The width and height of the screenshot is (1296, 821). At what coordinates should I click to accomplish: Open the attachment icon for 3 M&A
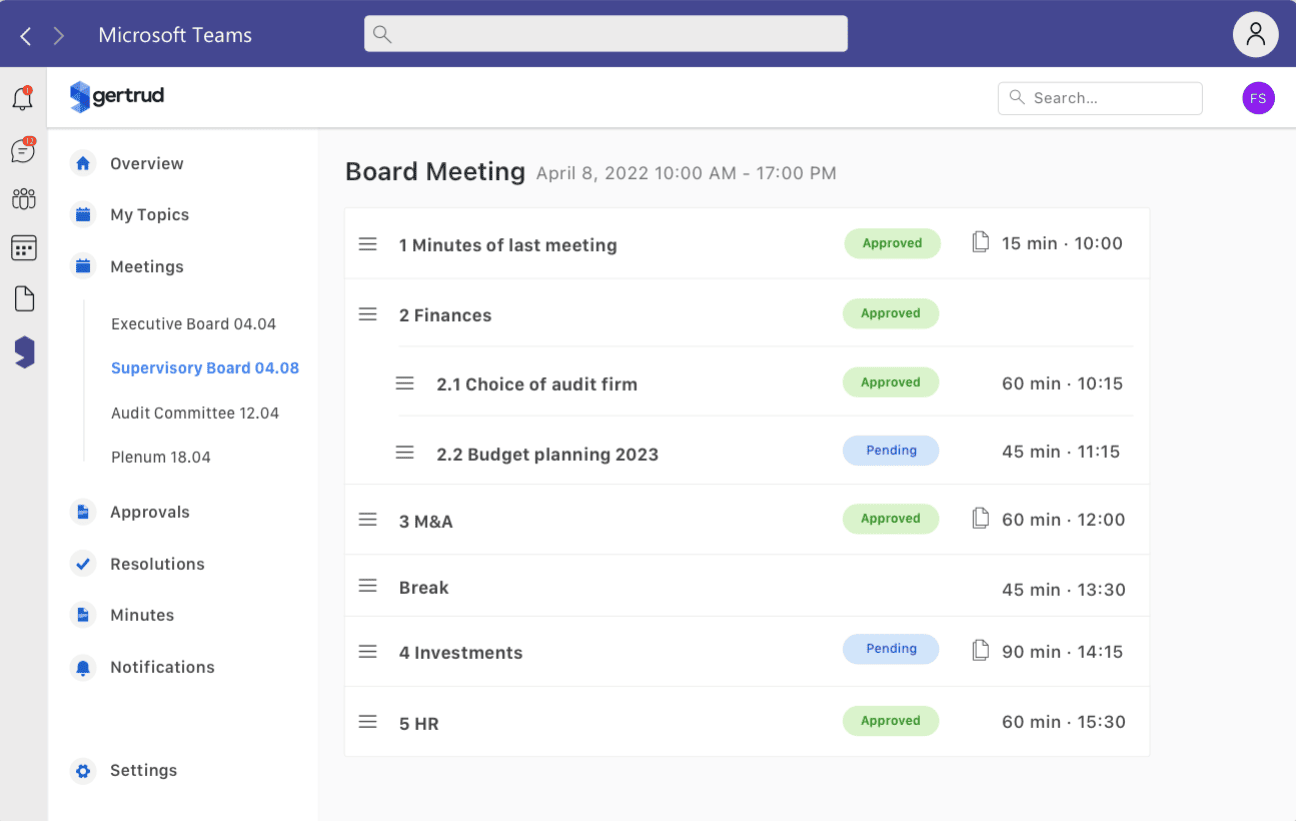981,518
